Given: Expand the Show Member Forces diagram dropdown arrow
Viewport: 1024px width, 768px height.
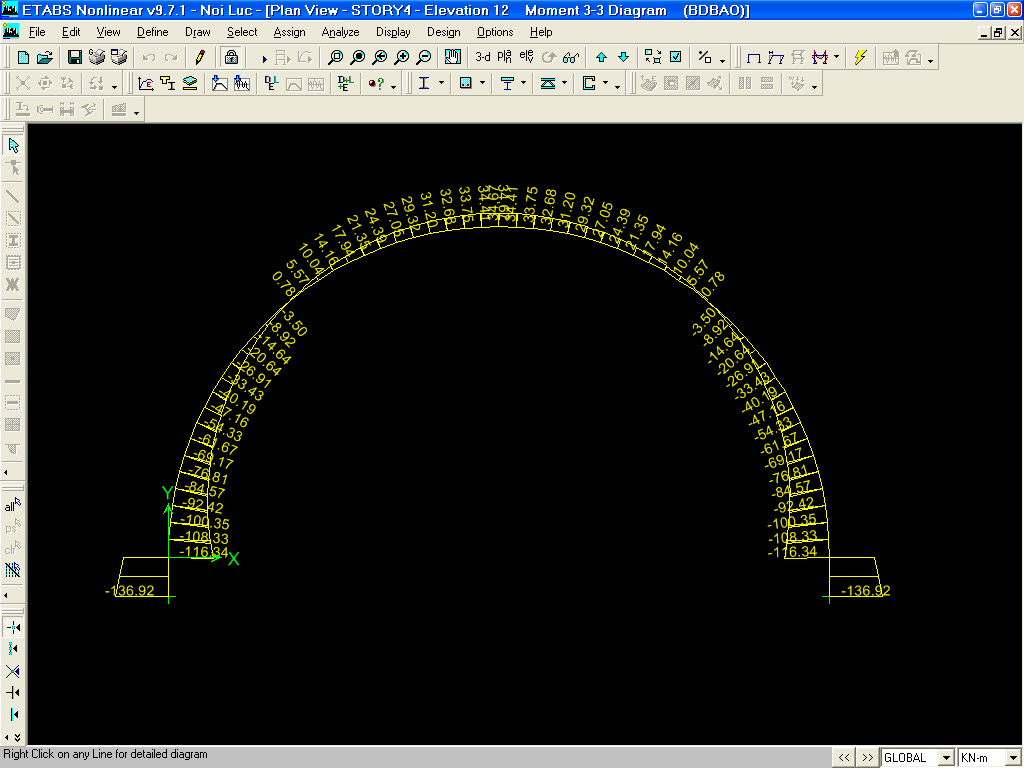Looking at the screenshot, I should pyautogui.click(x=837, y=58).
